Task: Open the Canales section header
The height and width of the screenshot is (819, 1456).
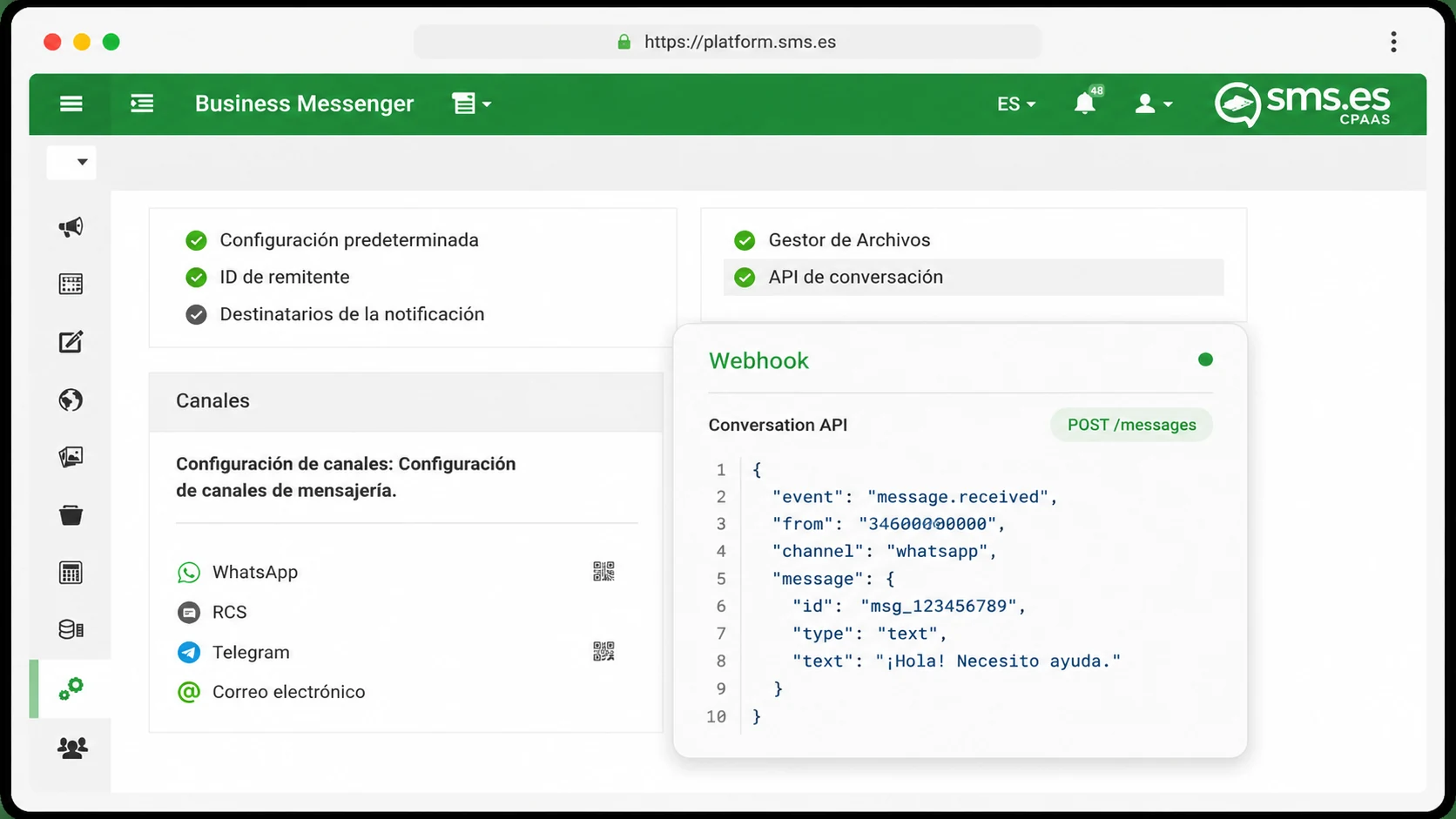Action: (x=407, y=401)
